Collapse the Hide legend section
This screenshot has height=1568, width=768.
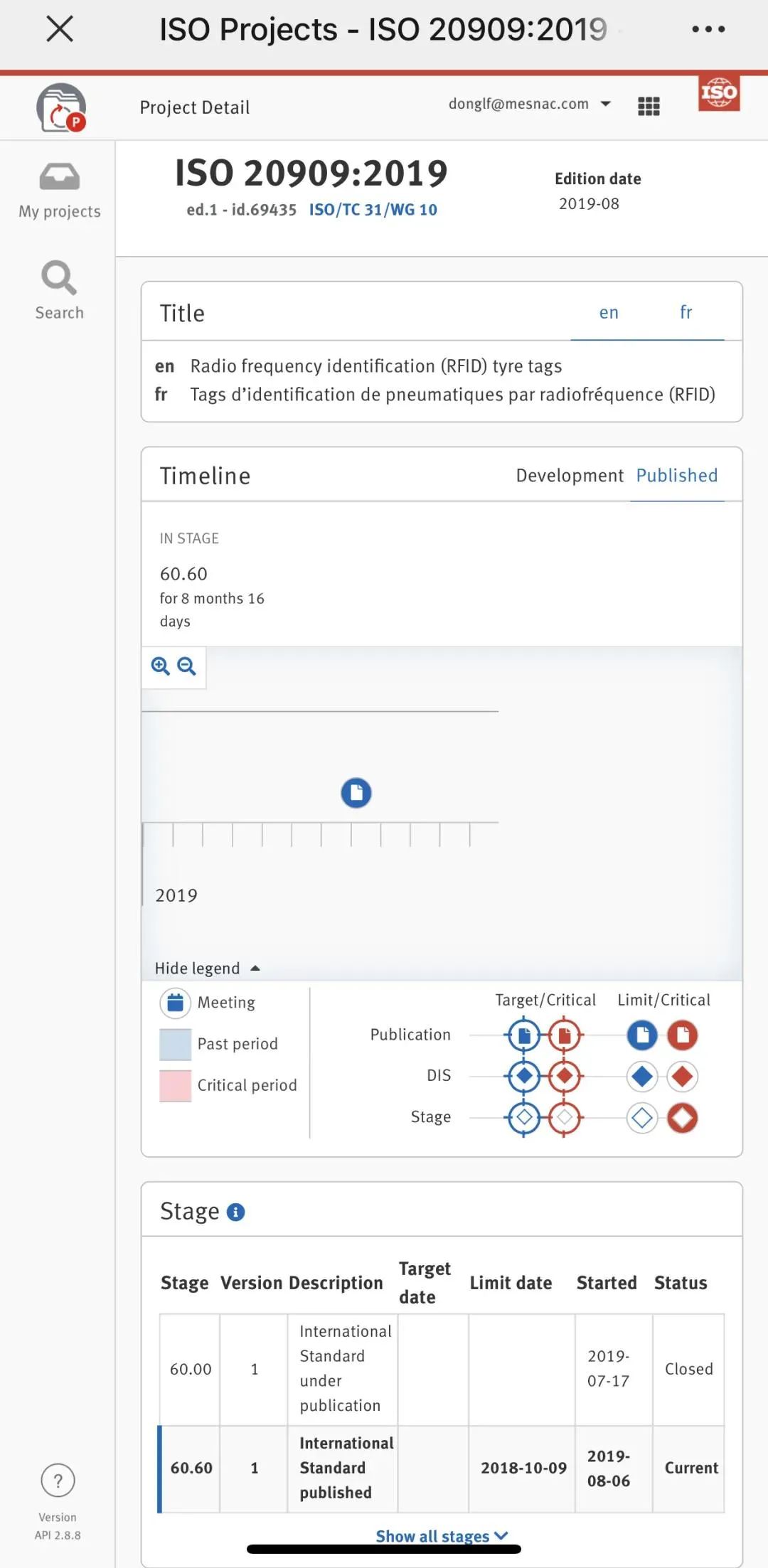pos(207,969)
